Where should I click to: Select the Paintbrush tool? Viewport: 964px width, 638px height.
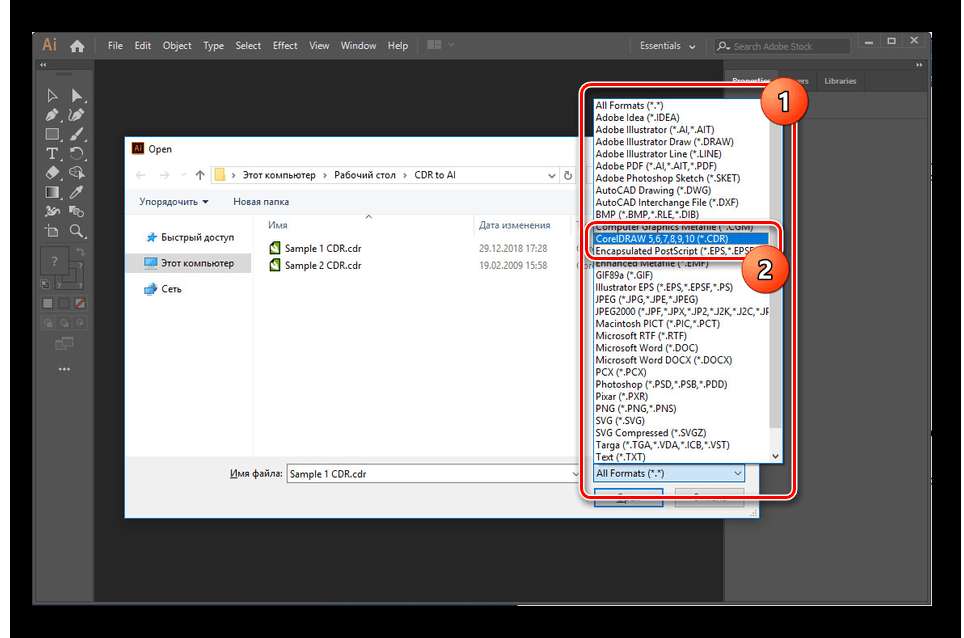pos(77,134)
